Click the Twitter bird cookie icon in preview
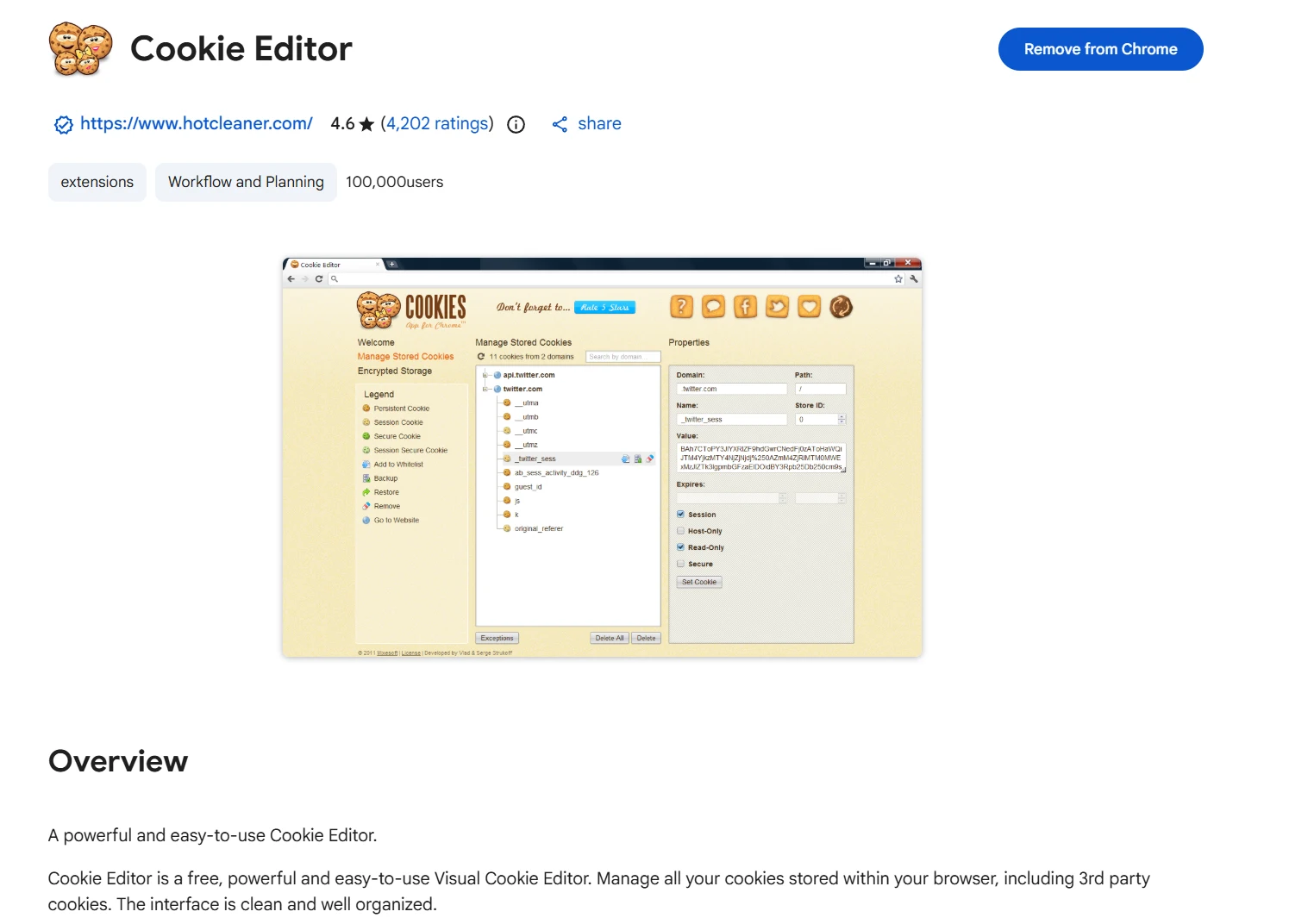 point(778,306)
